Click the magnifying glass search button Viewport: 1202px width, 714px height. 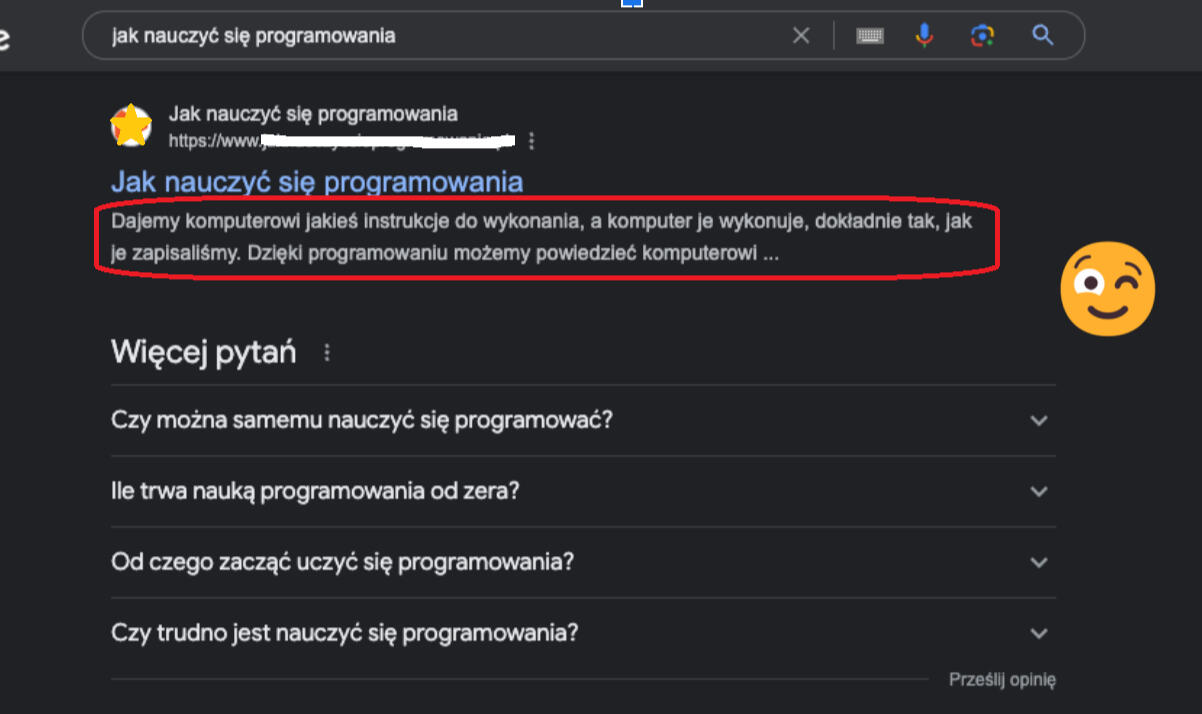tap(1043, 36)
